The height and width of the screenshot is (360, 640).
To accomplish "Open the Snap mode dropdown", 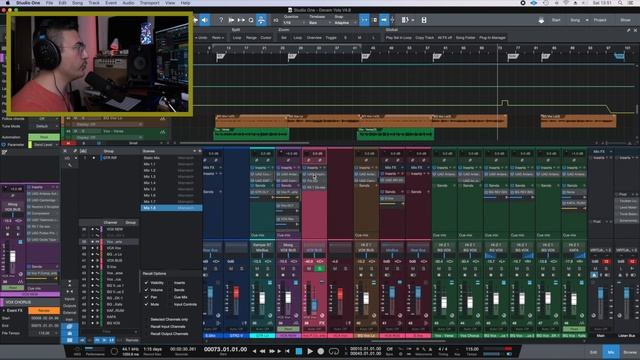I will click(x=344, y=23).
